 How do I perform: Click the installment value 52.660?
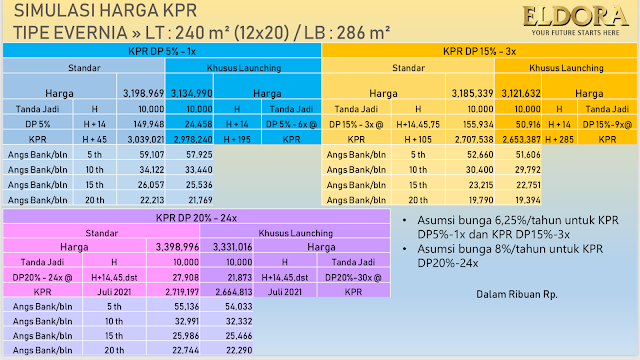480,155
